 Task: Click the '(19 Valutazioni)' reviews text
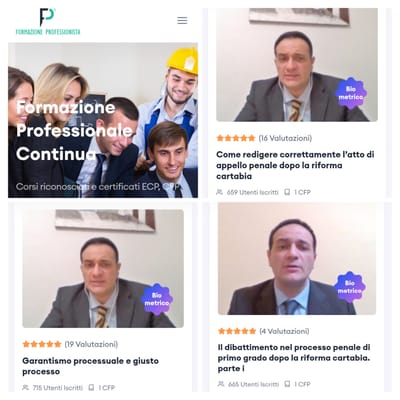coord(91,344)
